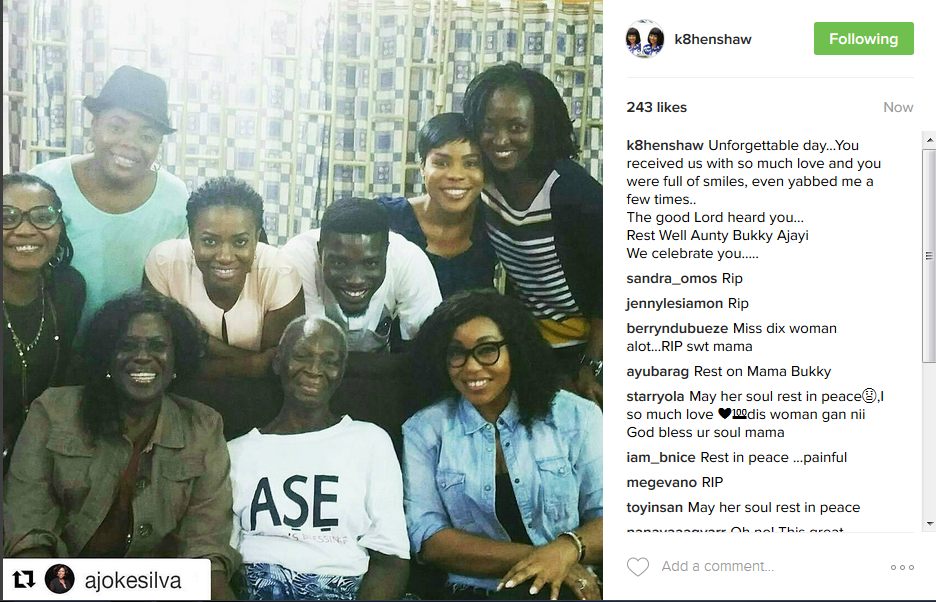Open commenter starryola profile
Image resolution: width=936 pixels, height=602 pixels.
click(x=655, y=397)
